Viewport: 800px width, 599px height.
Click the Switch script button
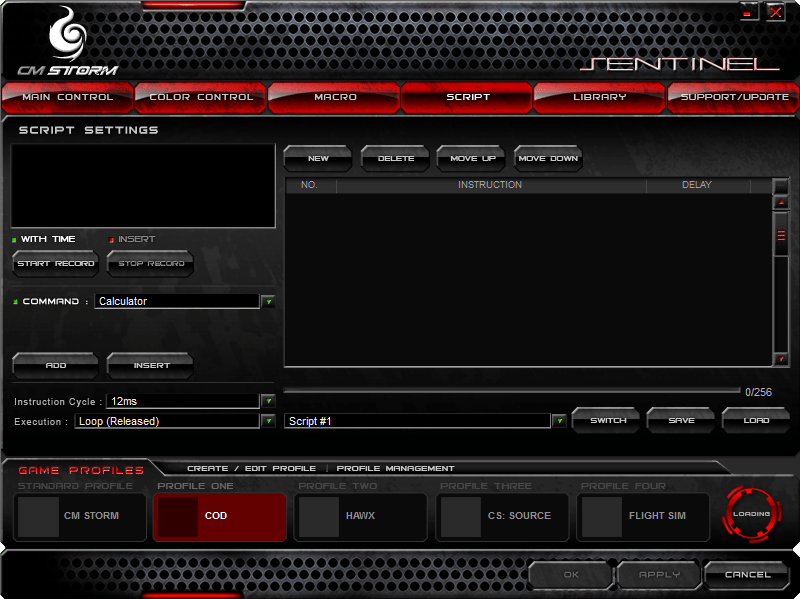point(607,420)
